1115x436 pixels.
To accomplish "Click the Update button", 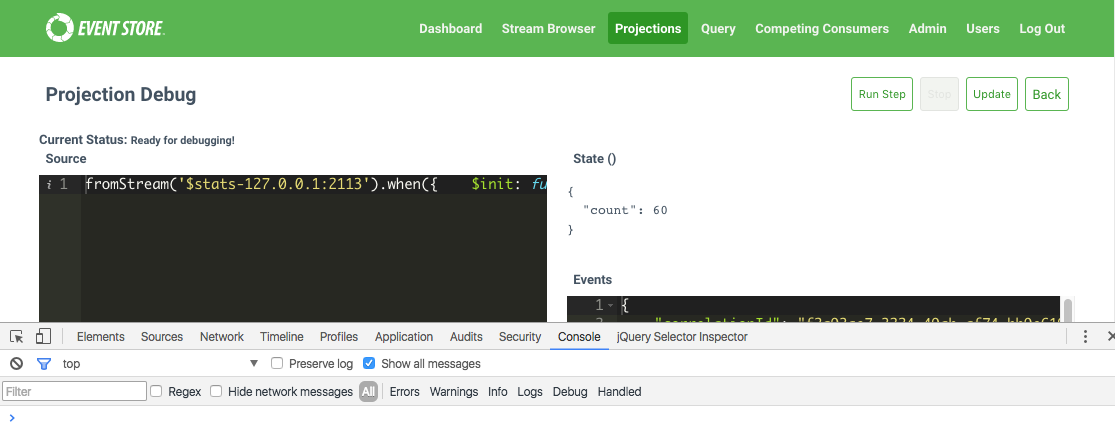I will (991, 94).
